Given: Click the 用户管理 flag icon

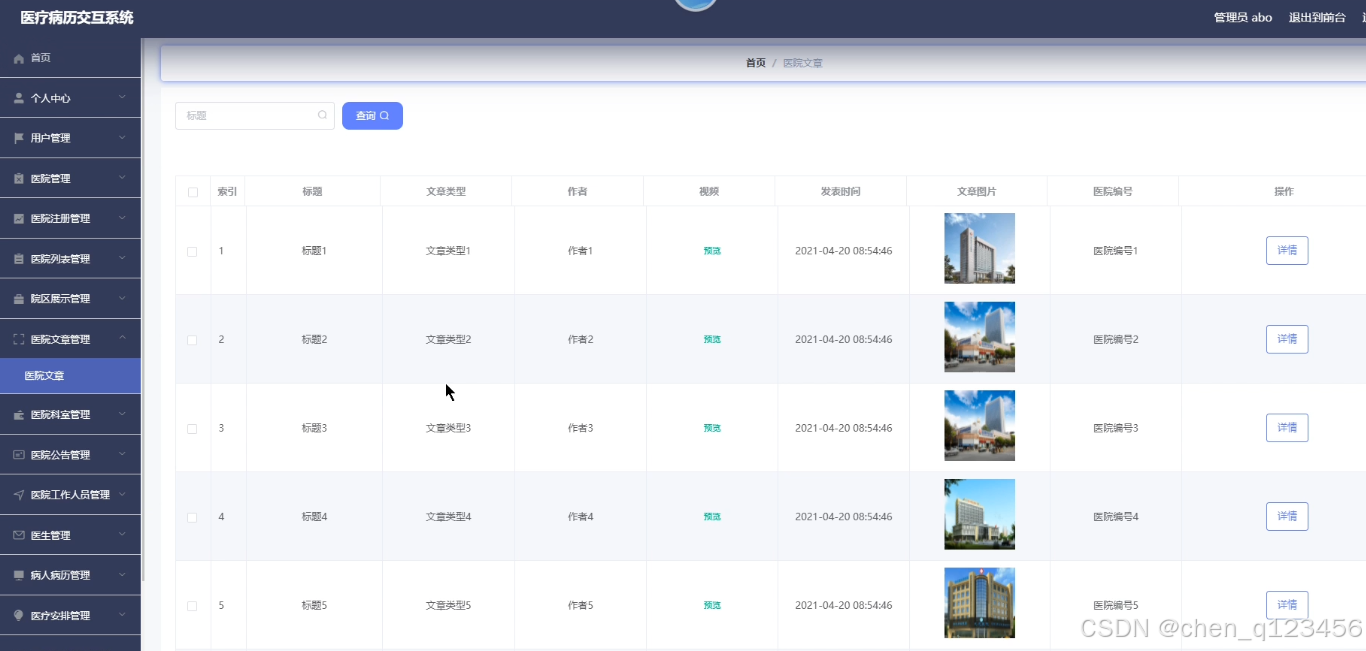Looking at the screenshot, I should pos(17,138).
